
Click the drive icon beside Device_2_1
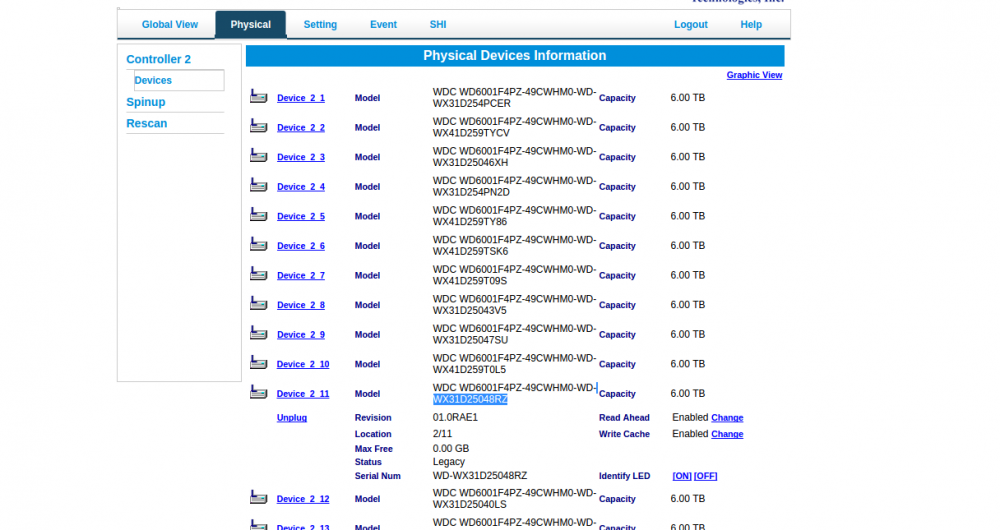pos(258,96)
